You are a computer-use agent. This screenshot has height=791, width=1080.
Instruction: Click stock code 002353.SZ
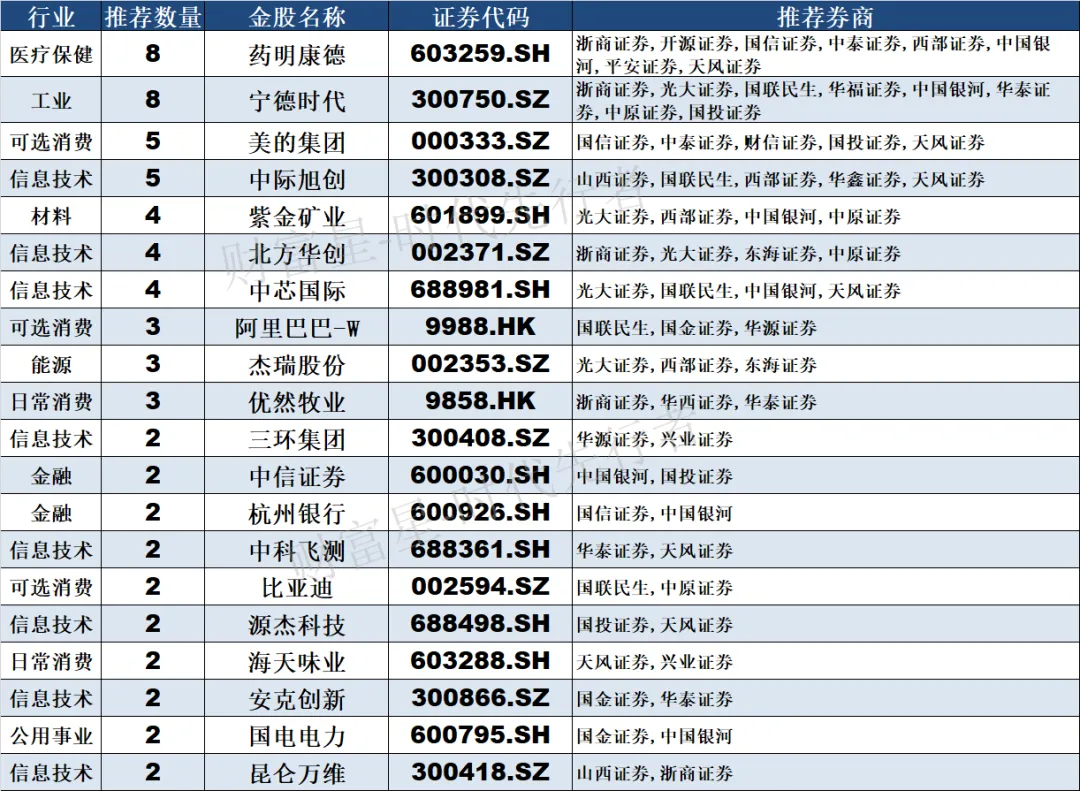[x=480, y=365]
